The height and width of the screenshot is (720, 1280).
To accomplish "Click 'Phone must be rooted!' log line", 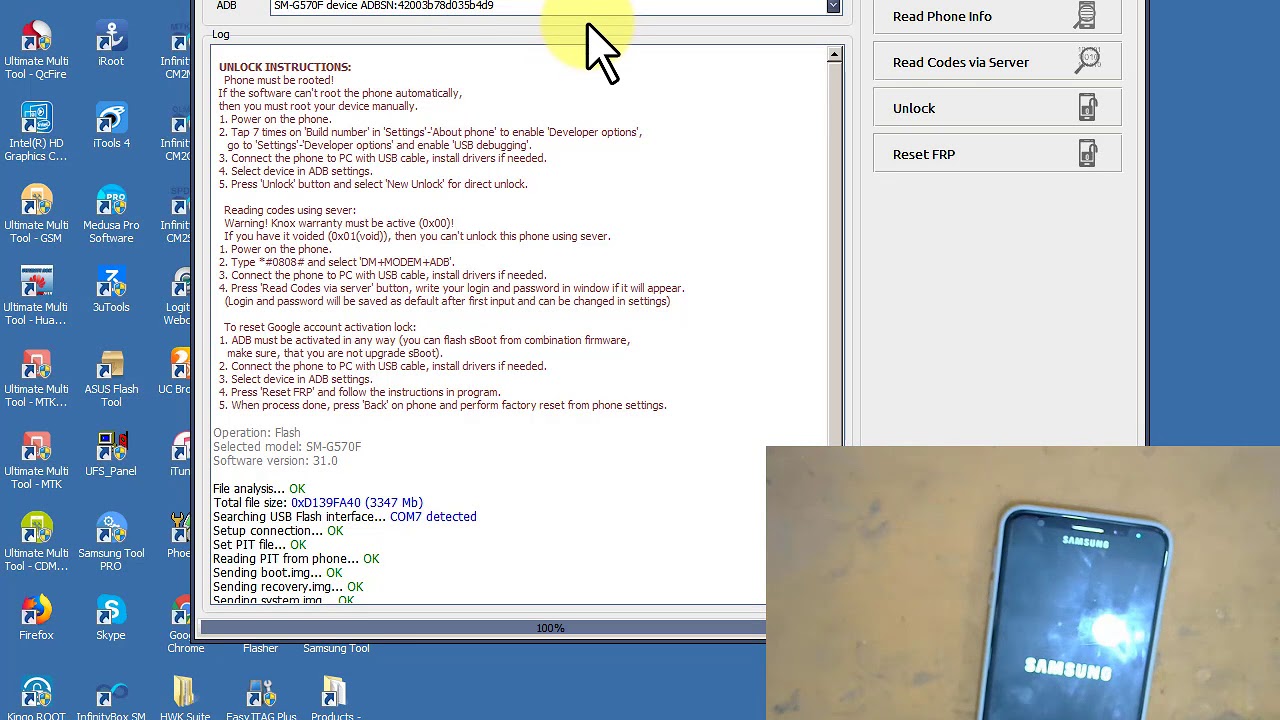I will (279, 80).
